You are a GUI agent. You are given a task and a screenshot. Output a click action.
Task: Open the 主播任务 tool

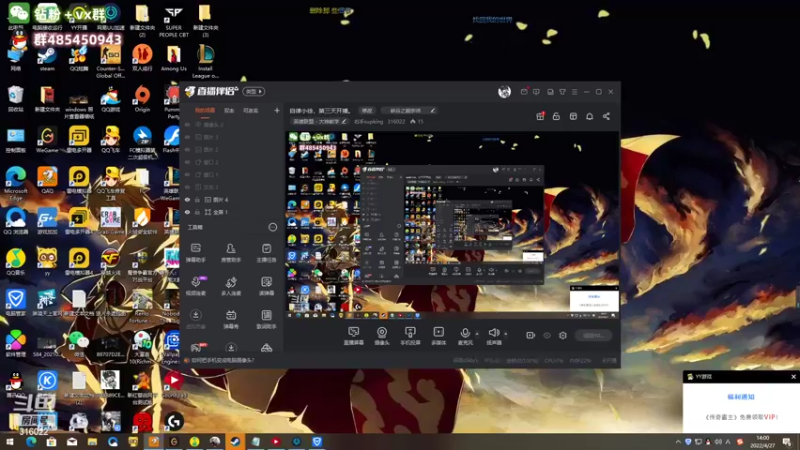(x=266, y=253)
